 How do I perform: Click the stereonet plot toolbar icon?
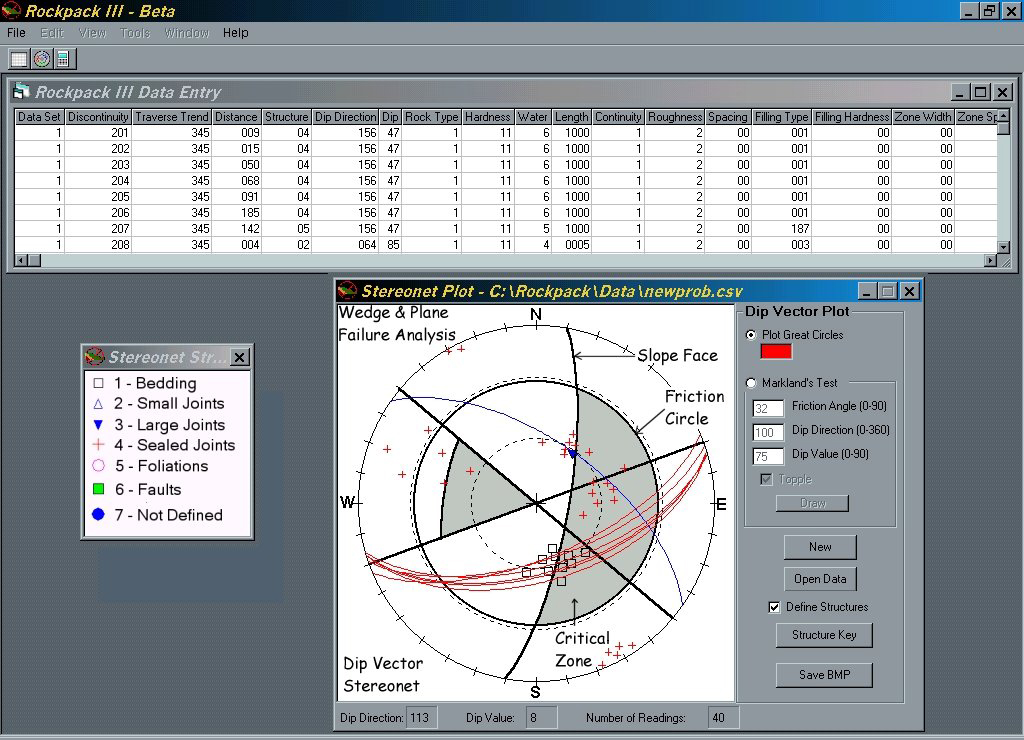(x=42, y=59)
